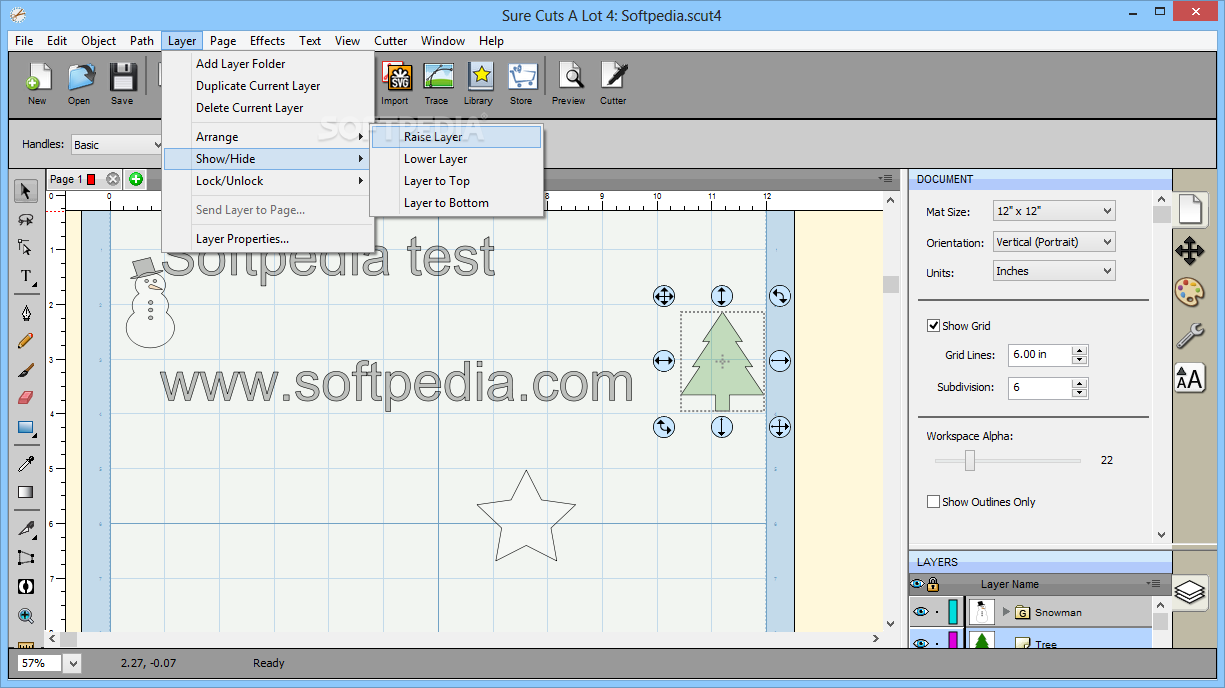Screen dimensions: 1225x688
Task: Select the Knife tool
Action: click(x=26, y=528)
